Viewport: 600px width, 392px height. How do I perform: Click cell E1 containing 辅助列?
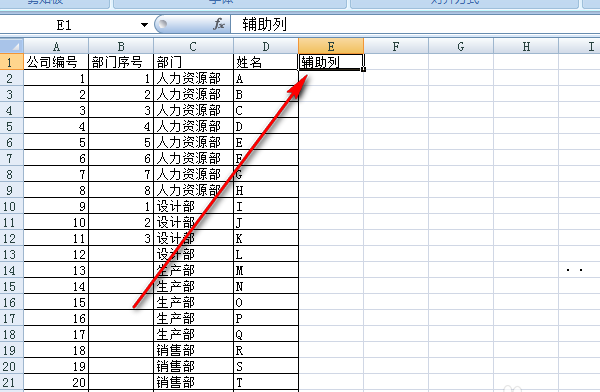(331, 62)
